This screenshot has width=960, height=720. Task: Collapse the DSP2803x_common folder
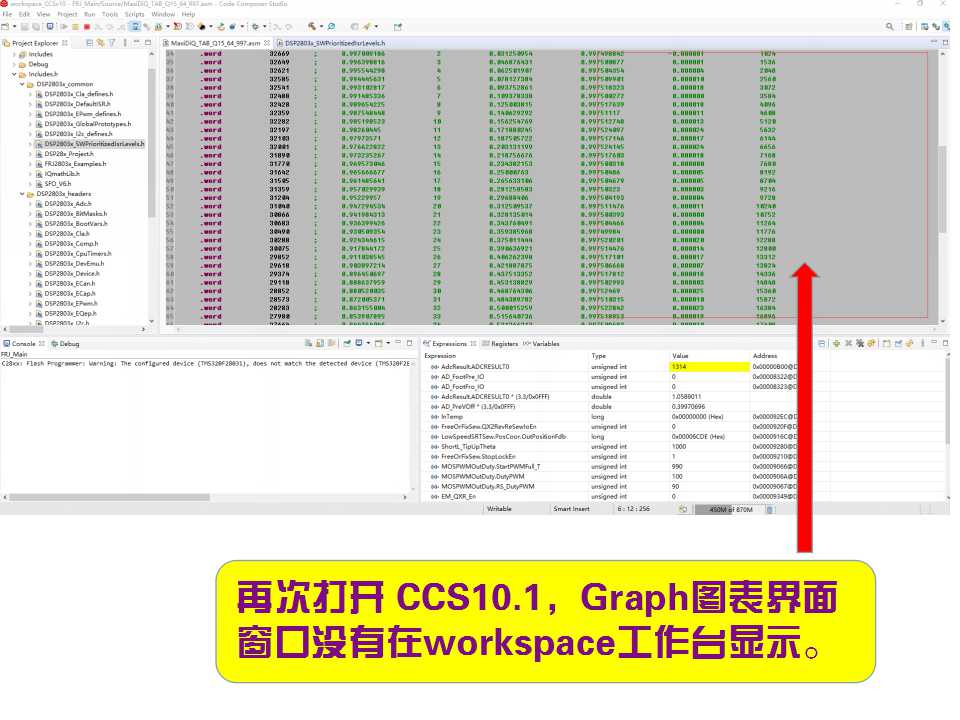click(22, 84)
